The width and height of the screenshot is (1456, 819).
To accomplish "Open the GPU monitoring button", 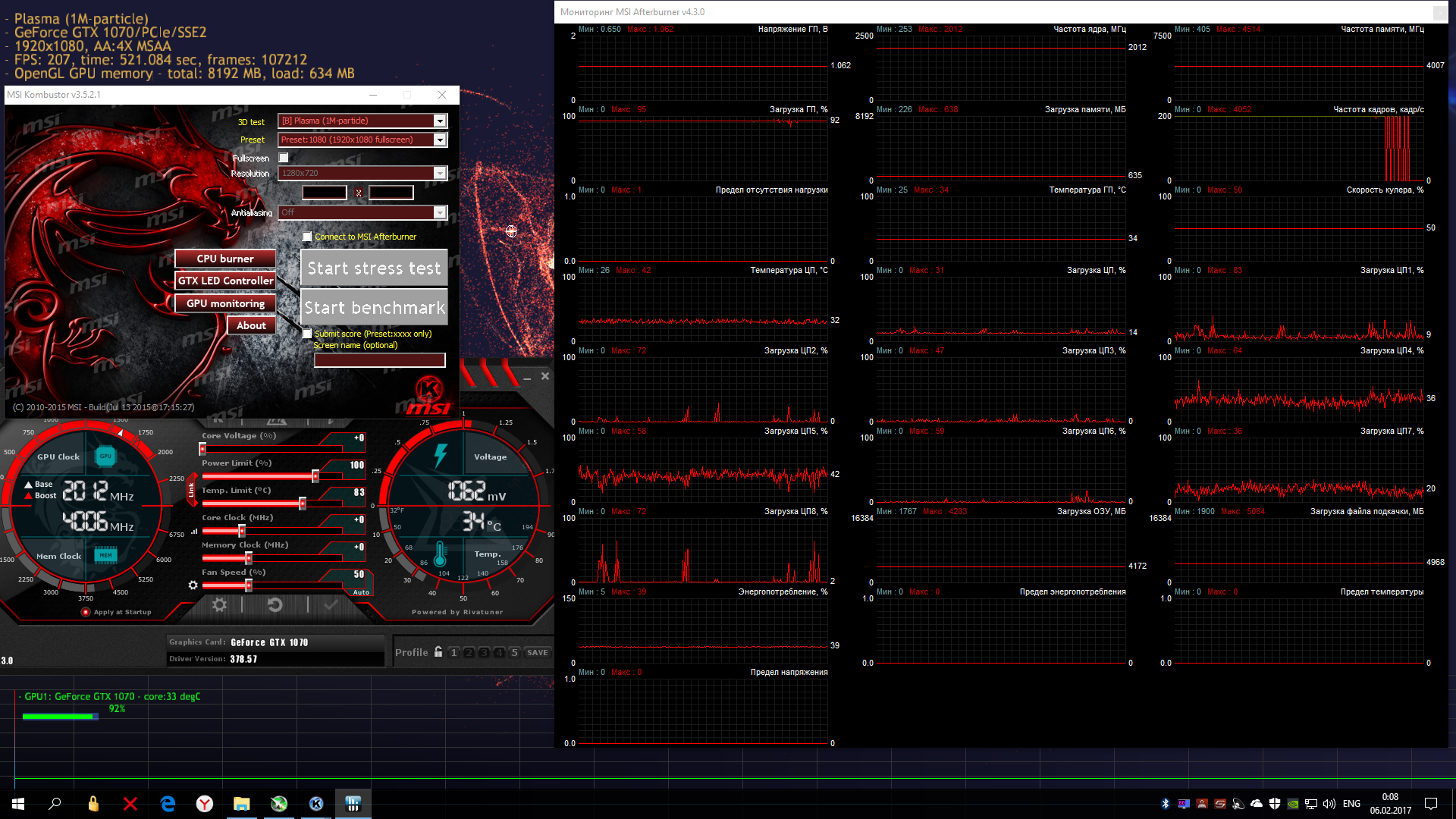I will pos(225,303).
